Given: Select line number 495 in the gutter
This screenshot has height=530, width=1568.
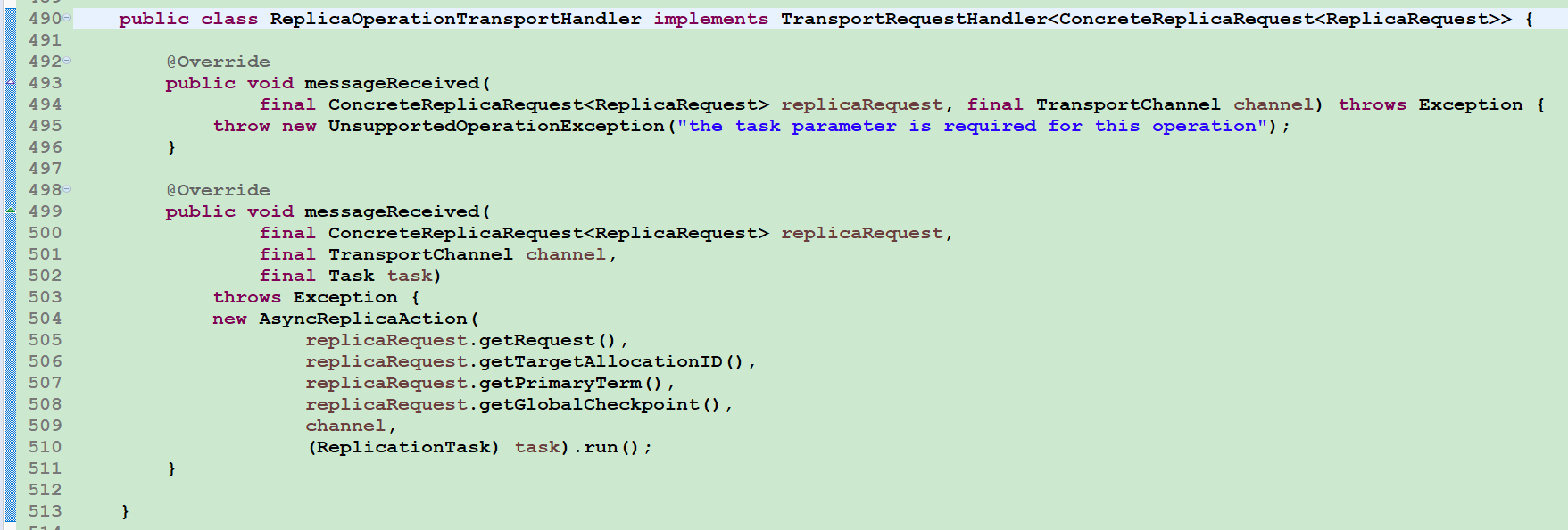Looking at the screenshot, I should pos(45,126).
